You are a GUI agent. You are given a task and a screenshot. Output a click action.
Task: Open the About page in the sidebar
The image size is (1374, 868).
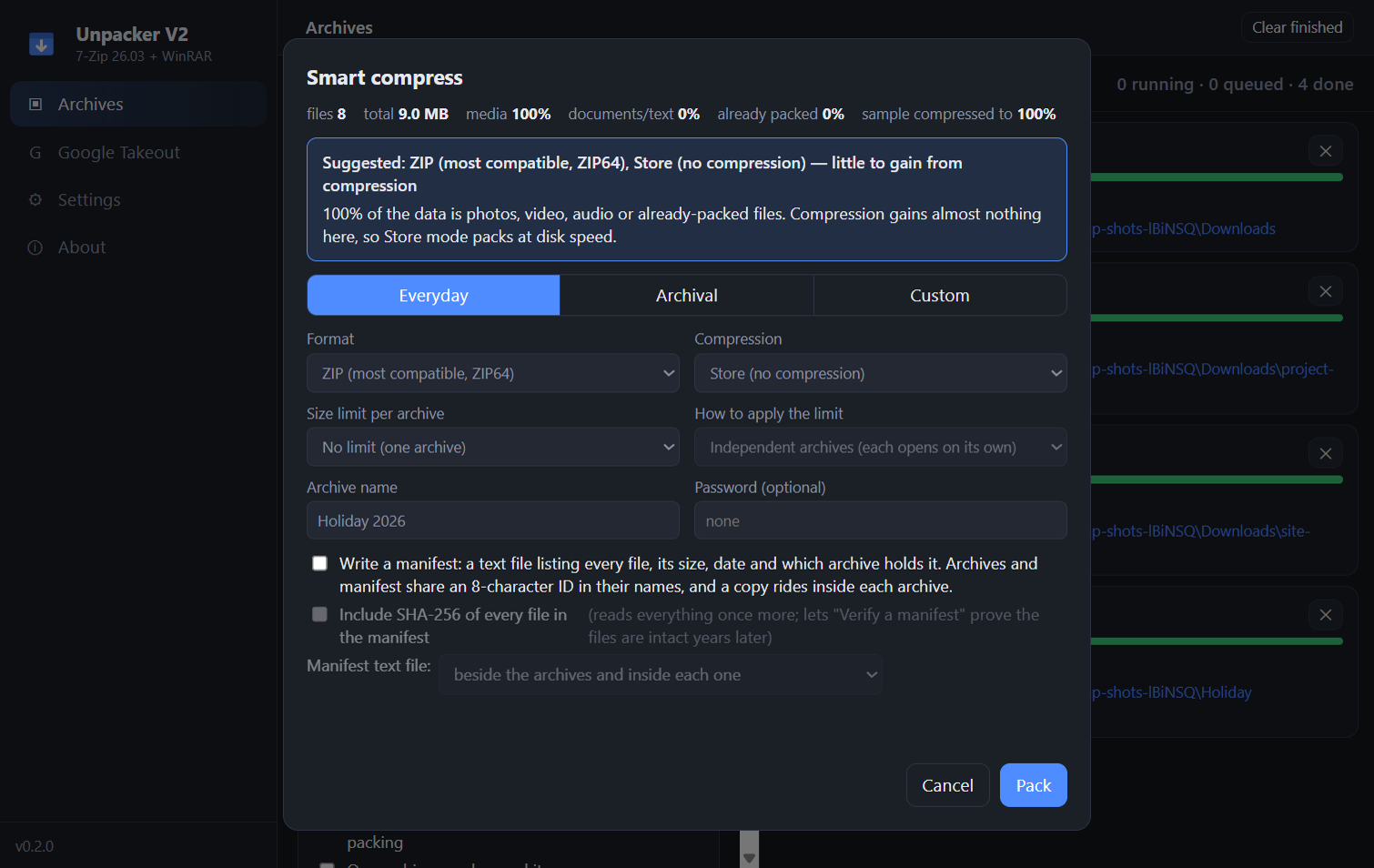(x=138, y=247)
